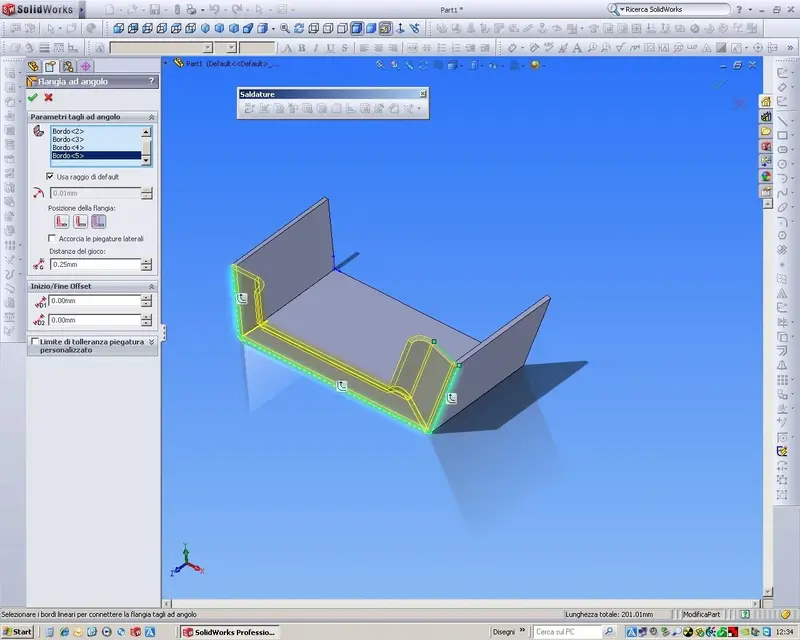Select Bordo<4> in the edge list
Screen dimensions: 800x640
click(96, 147)
